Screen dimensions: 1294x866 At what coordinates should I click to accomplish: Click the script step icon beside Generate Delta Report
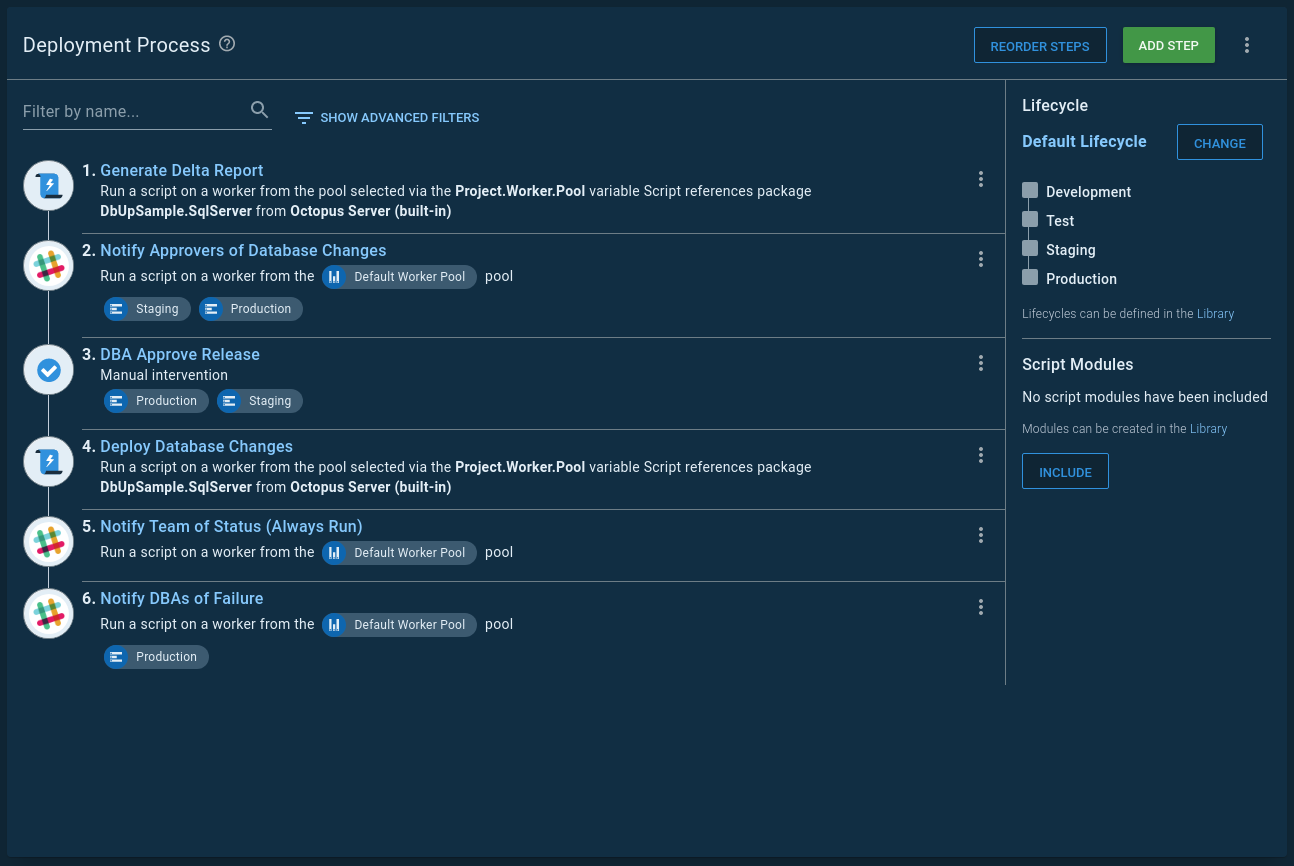pyautogui.click(x=48, y=185)
